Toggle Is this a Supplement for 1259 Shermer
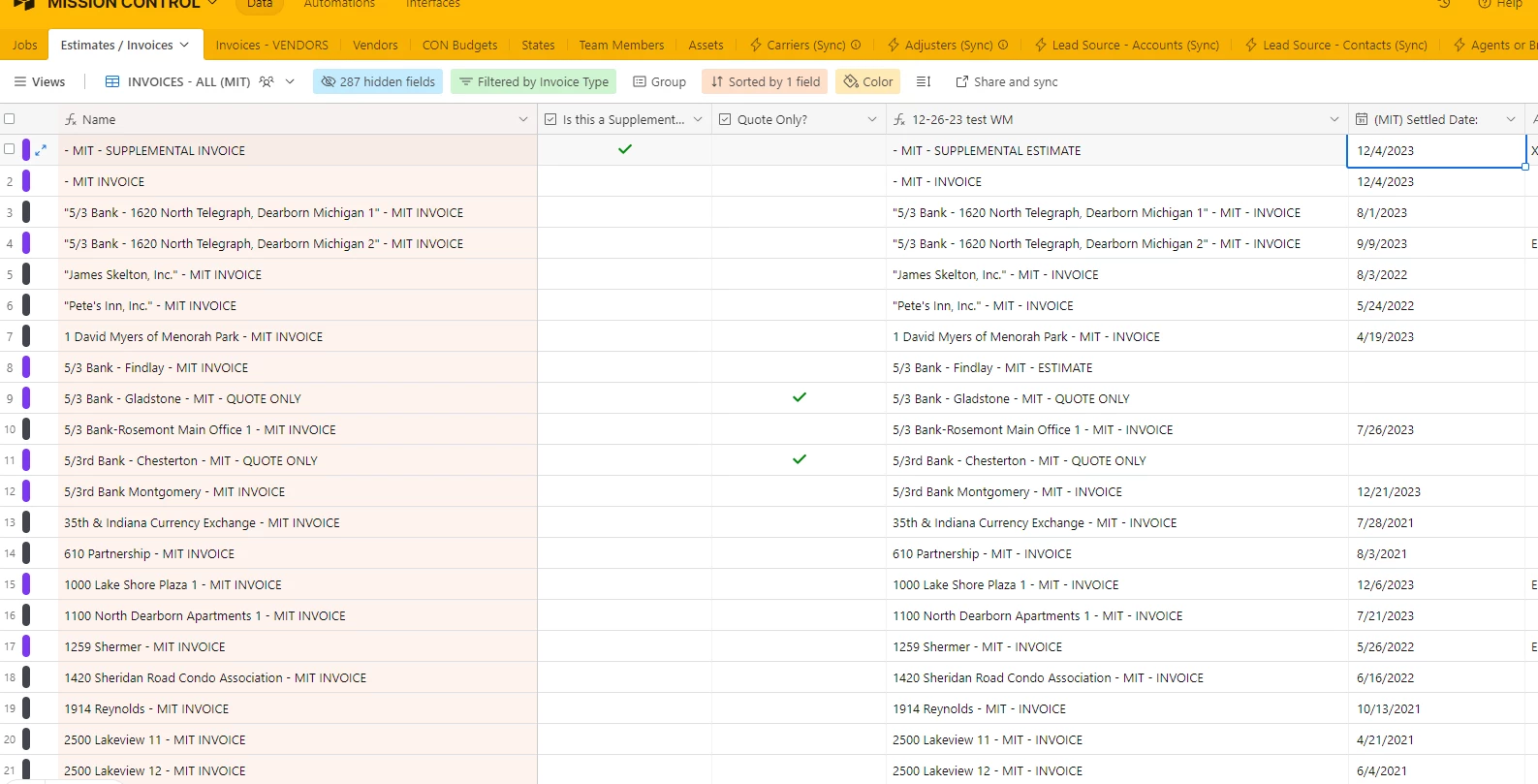 (x=625, y=646)
